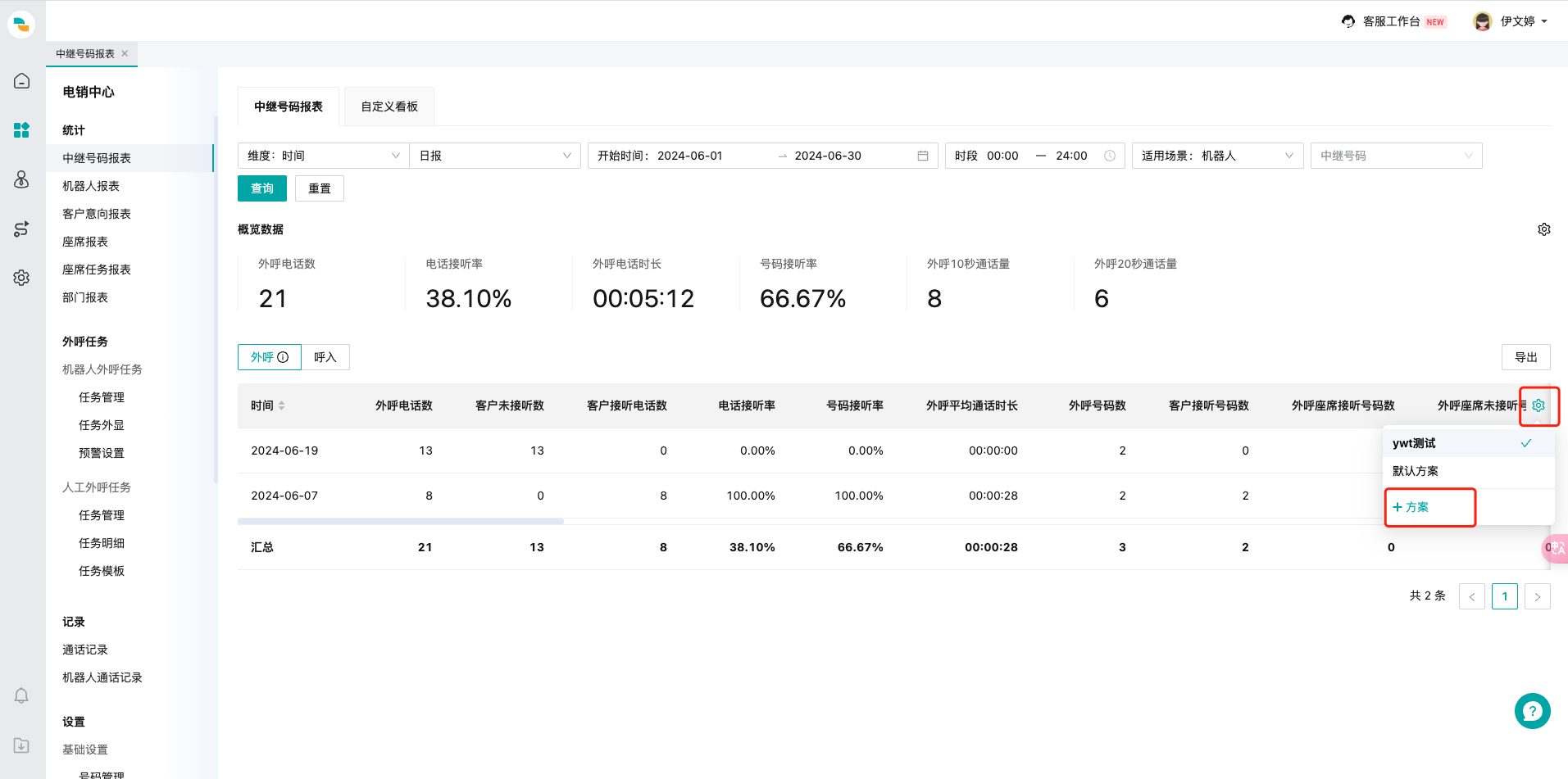Expand user menu next to 伊文婷
This screenshot has width=1568, height=779.
[x=1544, y=21]
